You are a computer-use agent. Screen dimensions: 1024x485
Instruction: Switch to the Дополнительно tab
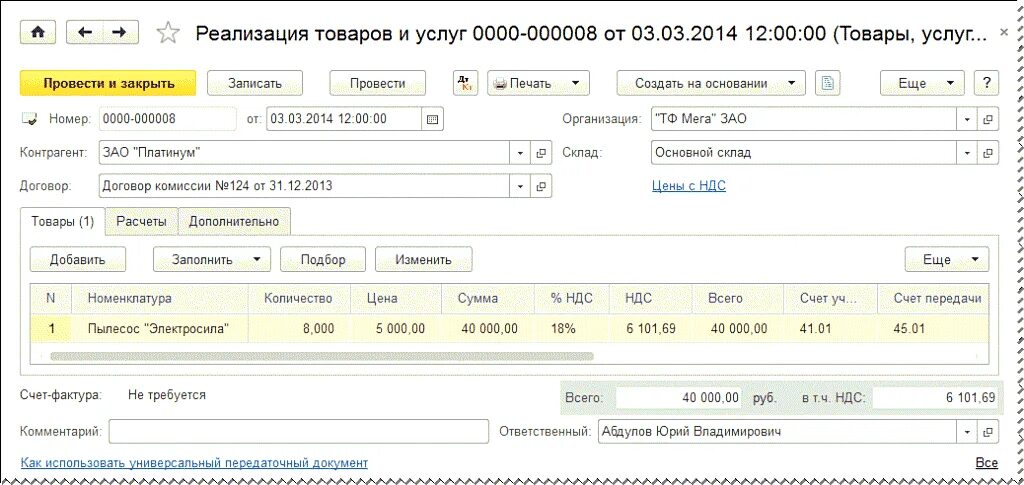tap(234, 221)
